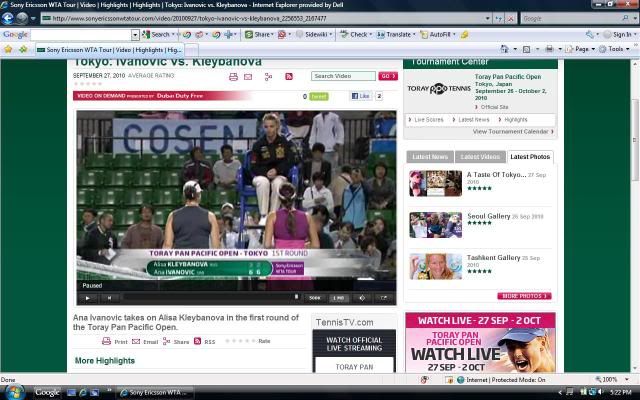The width and height of the screenshot is (640, 400).
Task: Open the IE Tools menu
Action: (x=613, y=49)
